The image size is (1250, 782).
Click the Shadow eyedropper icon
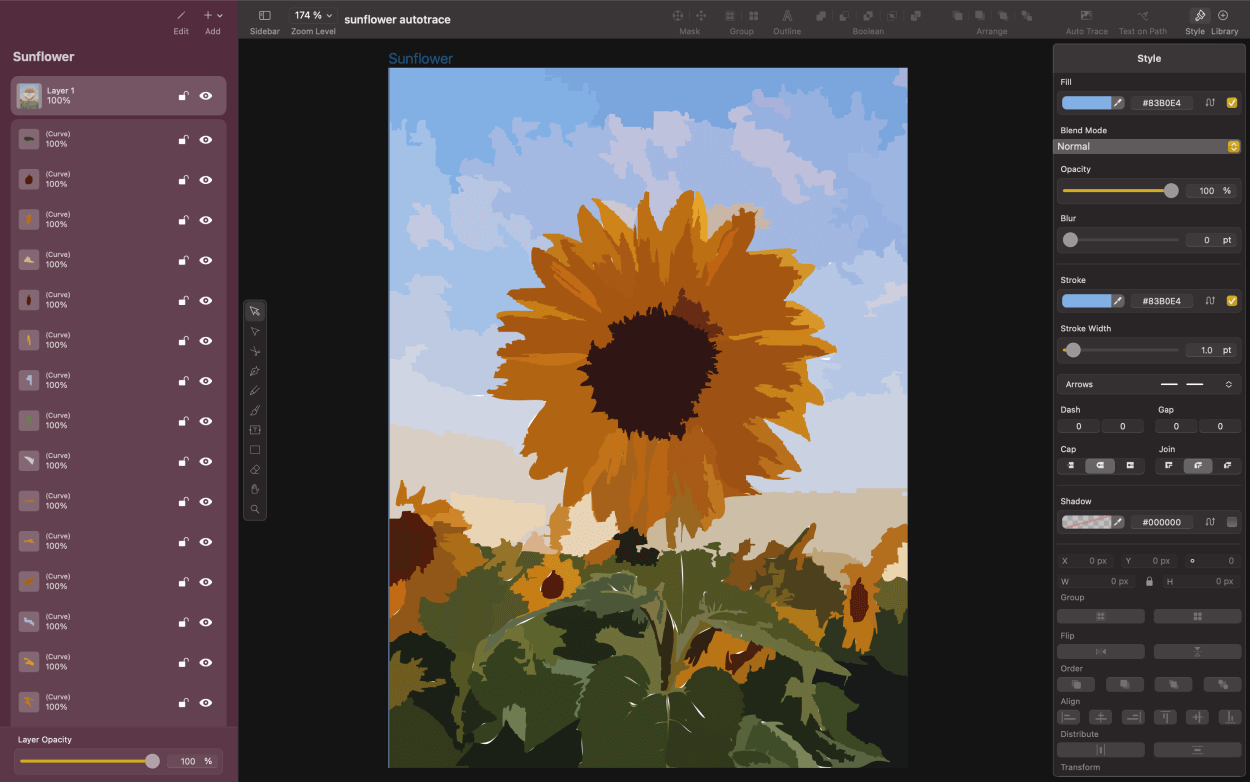[x=1119, y=522]
